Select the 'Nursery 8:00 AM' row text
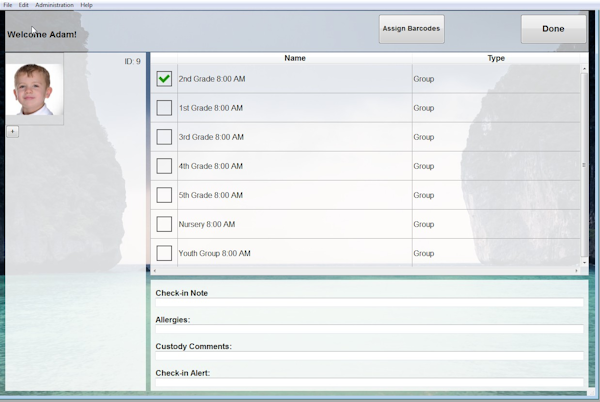Screen dimensions: 600x402 (x=207, y=224)
